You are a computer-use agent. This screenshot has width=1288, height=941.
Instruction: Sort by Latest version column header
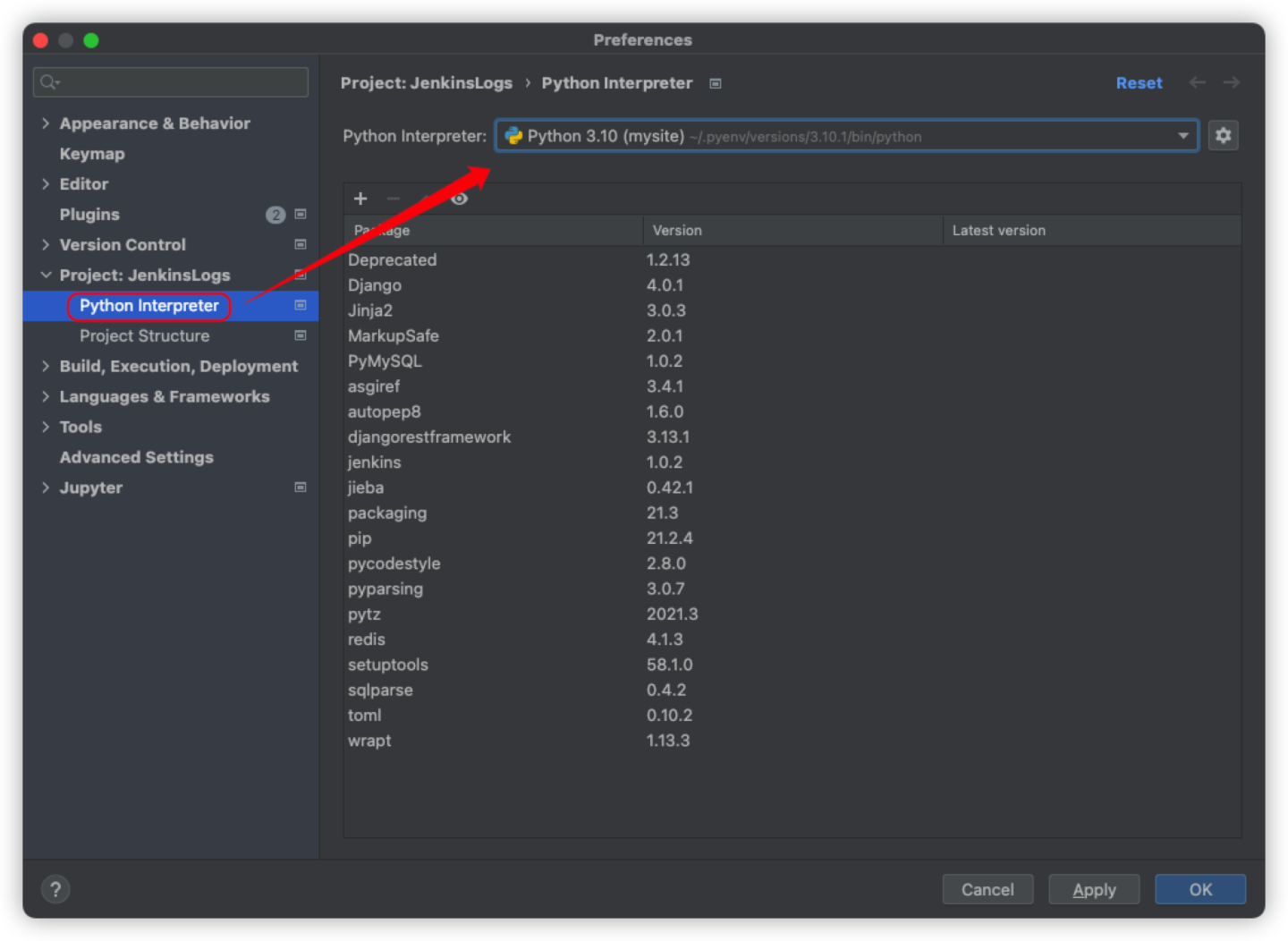1092,231
